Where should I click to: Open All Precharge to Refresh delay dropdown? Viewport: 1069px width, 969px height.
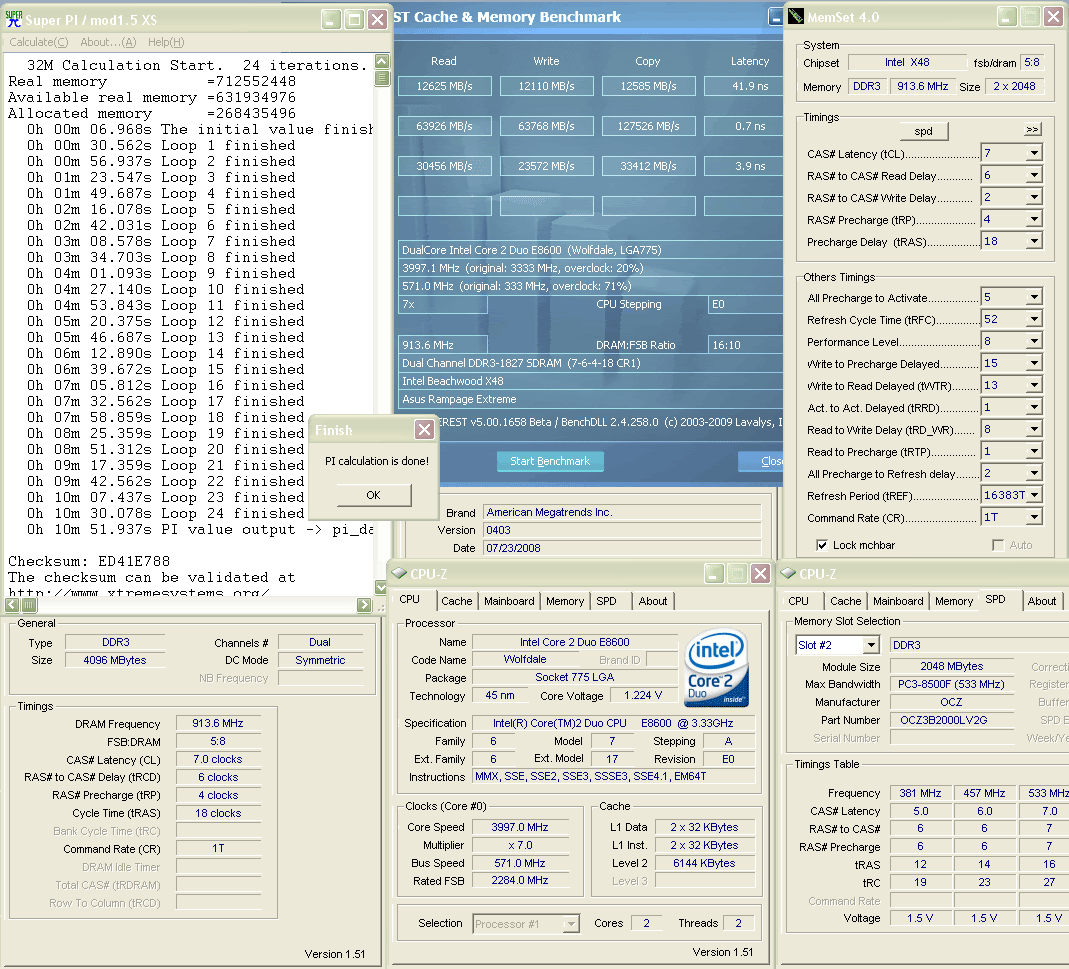coord(1034,473)
